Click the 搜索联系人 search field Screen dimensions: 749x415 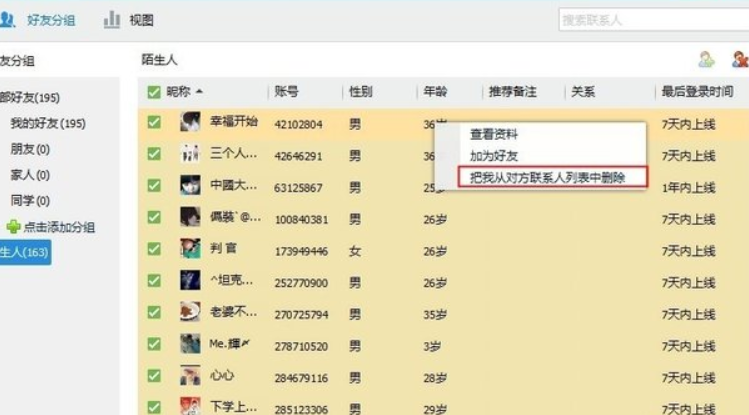click(653, 20)
